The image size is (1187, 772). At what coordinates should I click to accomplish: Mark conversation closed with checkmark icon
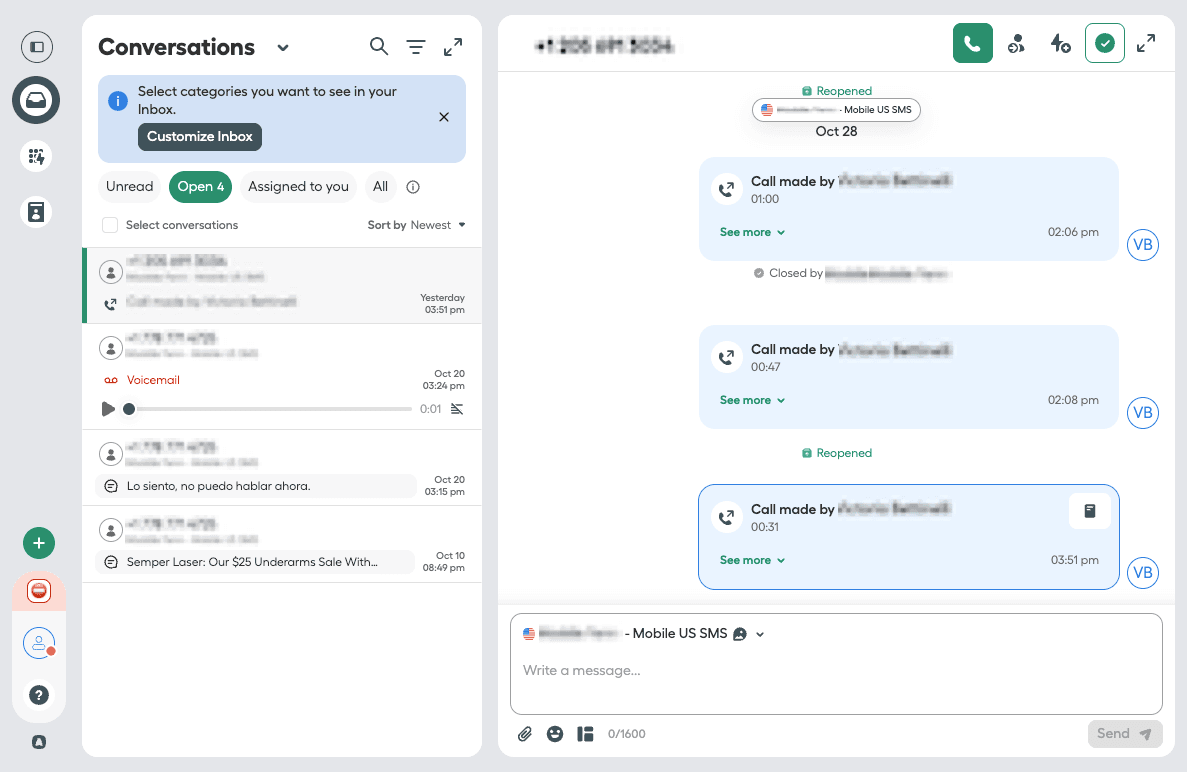[x=1104, y=43]
